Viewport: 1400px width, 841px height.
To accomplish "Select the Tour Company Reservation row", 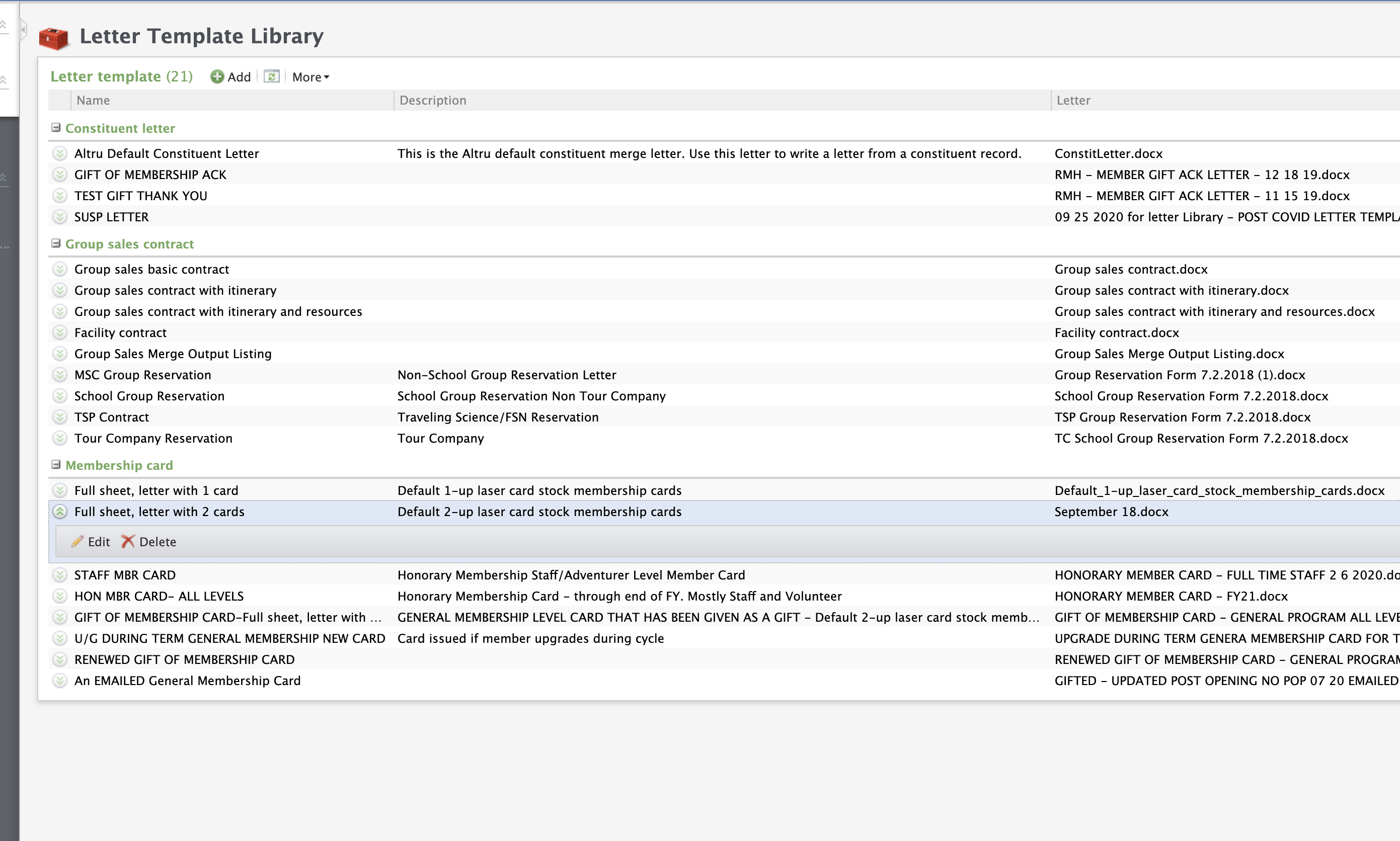I will pyautogui.click(x=153, y=438).
